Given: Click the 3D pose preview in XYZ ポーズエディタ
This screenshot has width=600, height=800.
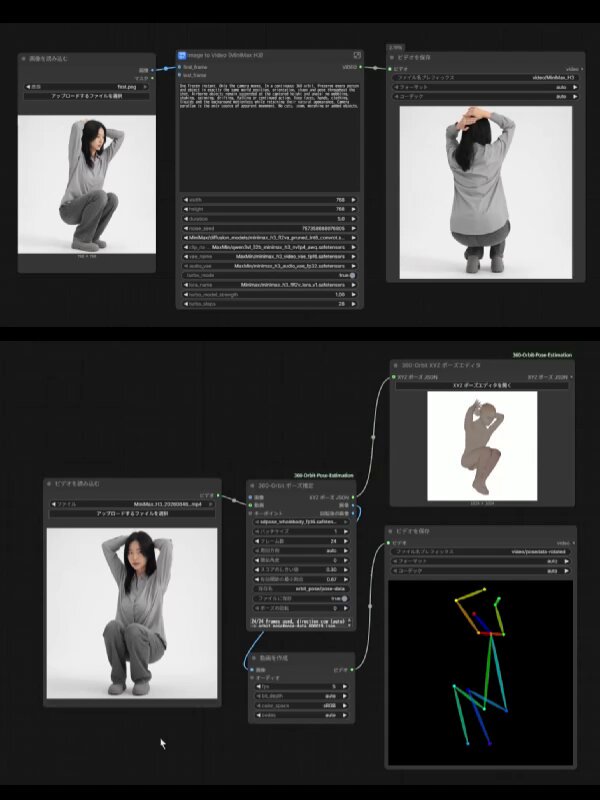Looking at the screenshot, I should 482,446.
